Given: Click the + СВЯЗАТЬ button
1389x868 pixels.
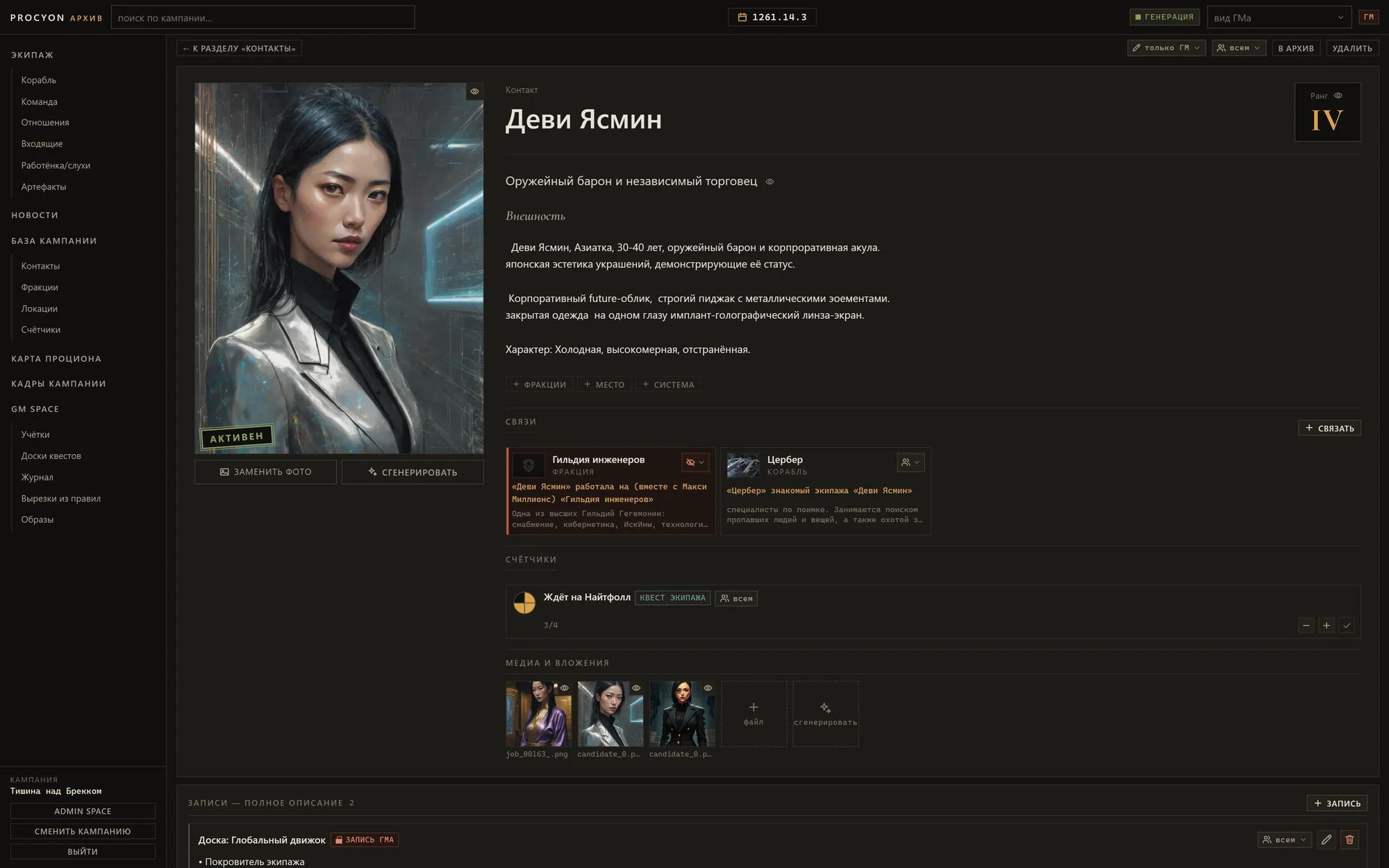Looking at the screenshot, I should 1329,428.
